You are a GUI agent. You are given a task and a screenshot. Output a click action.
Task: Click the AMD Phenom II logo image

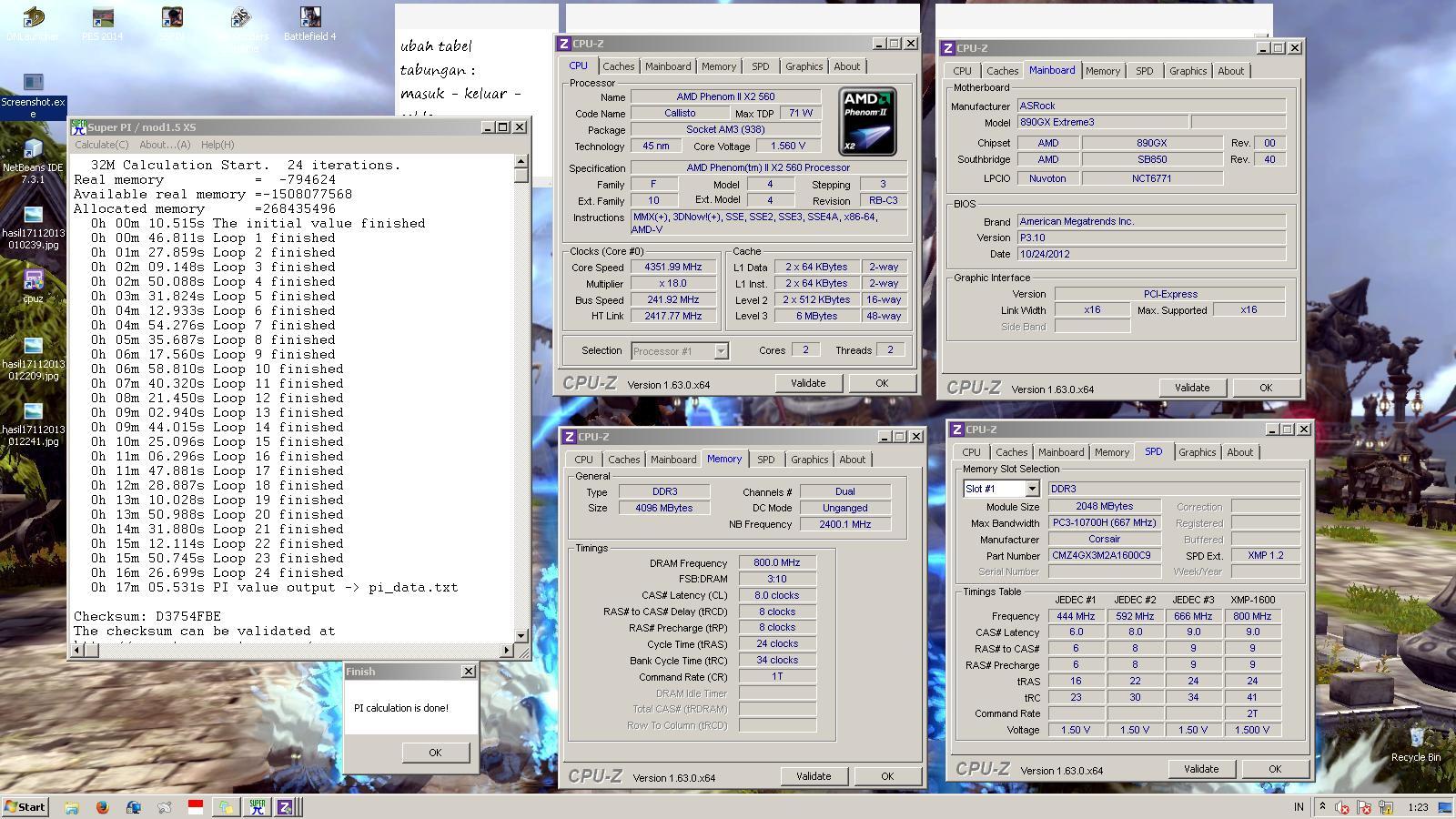pos(867,122)
